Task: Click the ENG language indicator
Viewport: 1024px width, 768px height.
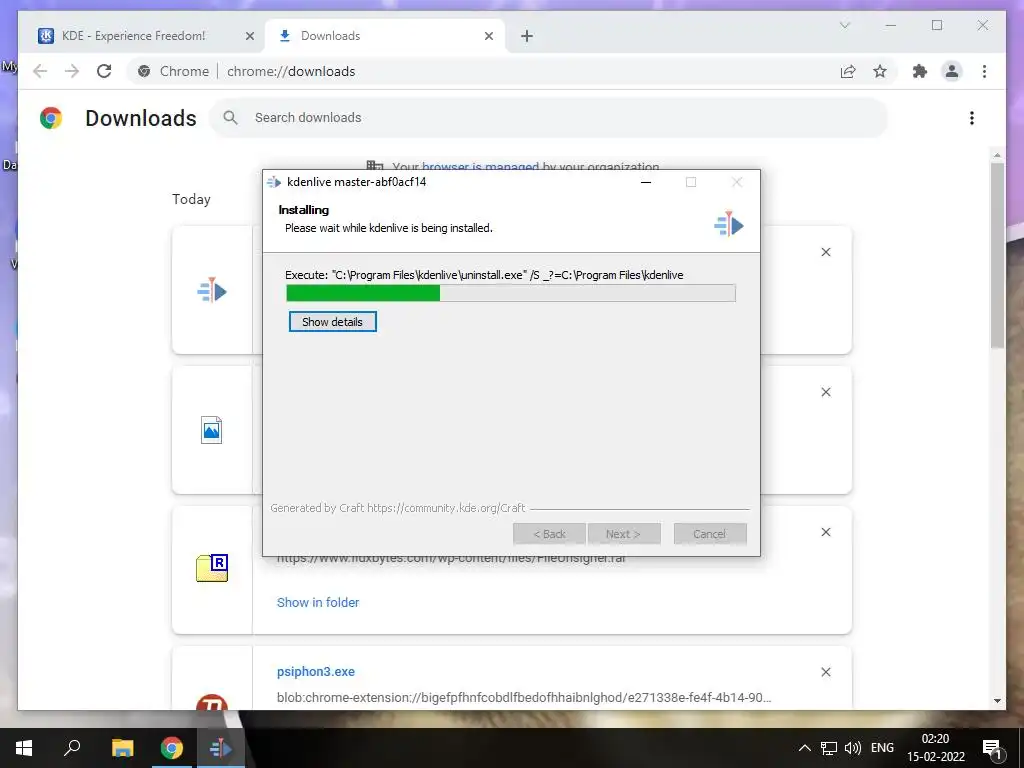Action: (882, 748)
